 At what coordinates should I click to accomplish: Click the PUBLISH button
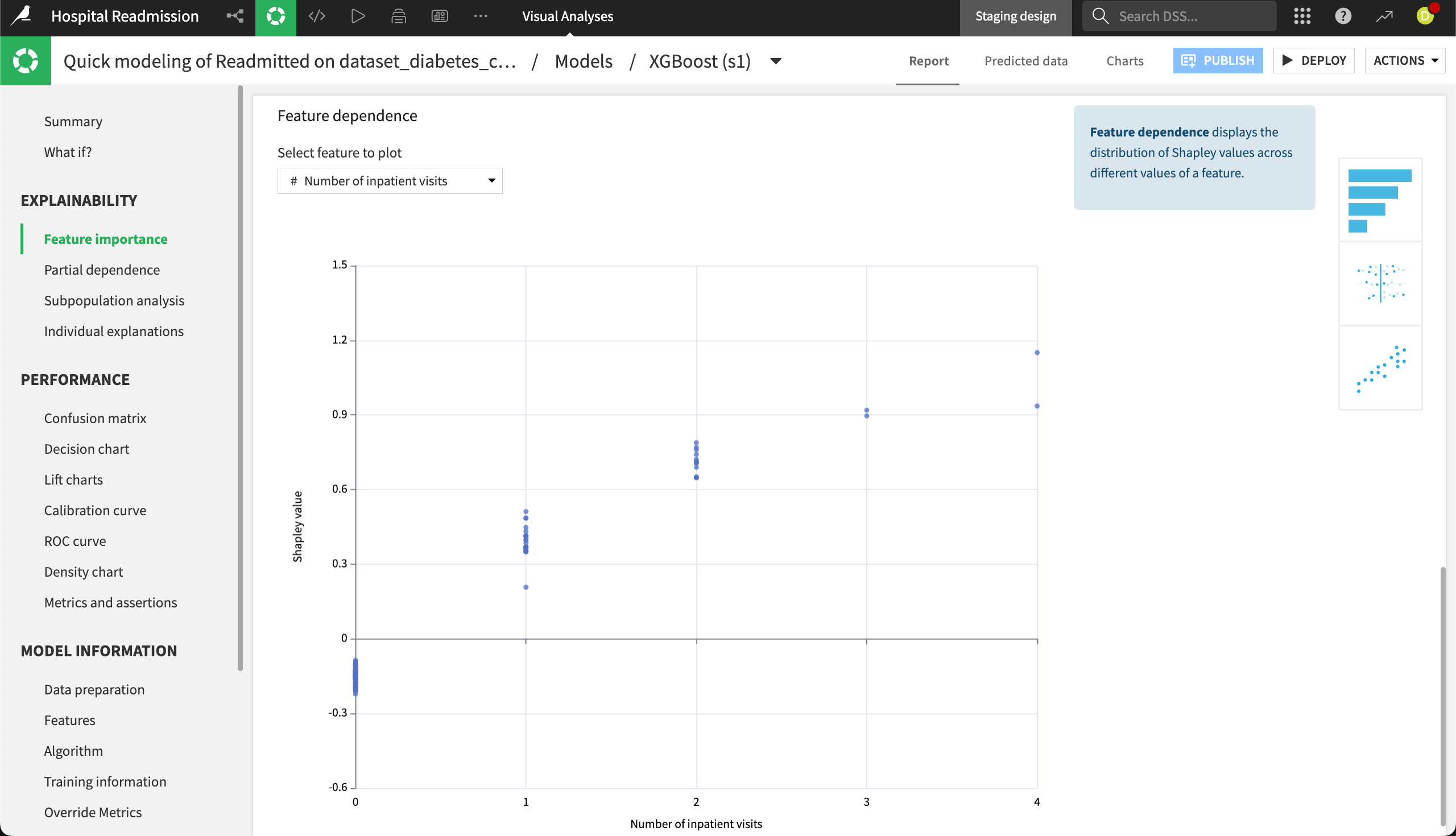(x=1218, y=60)
